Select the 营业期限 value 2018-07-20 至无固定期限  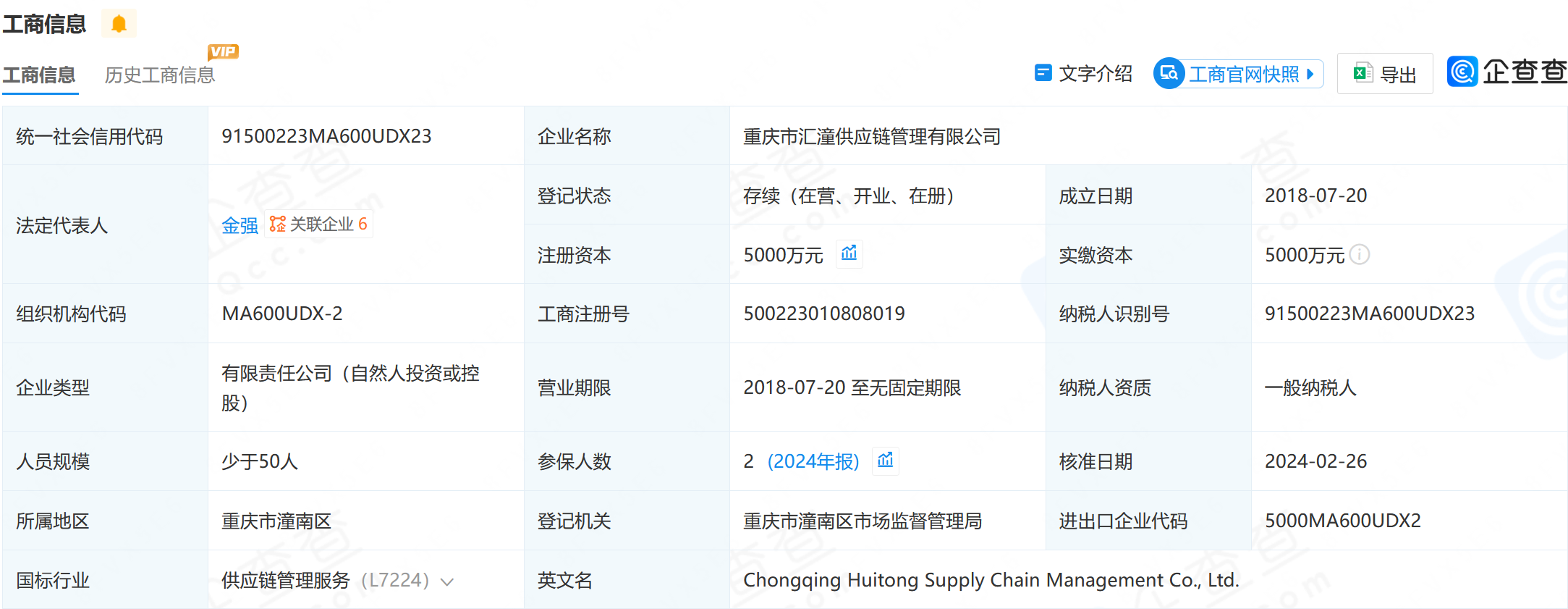tap(852, 388)
